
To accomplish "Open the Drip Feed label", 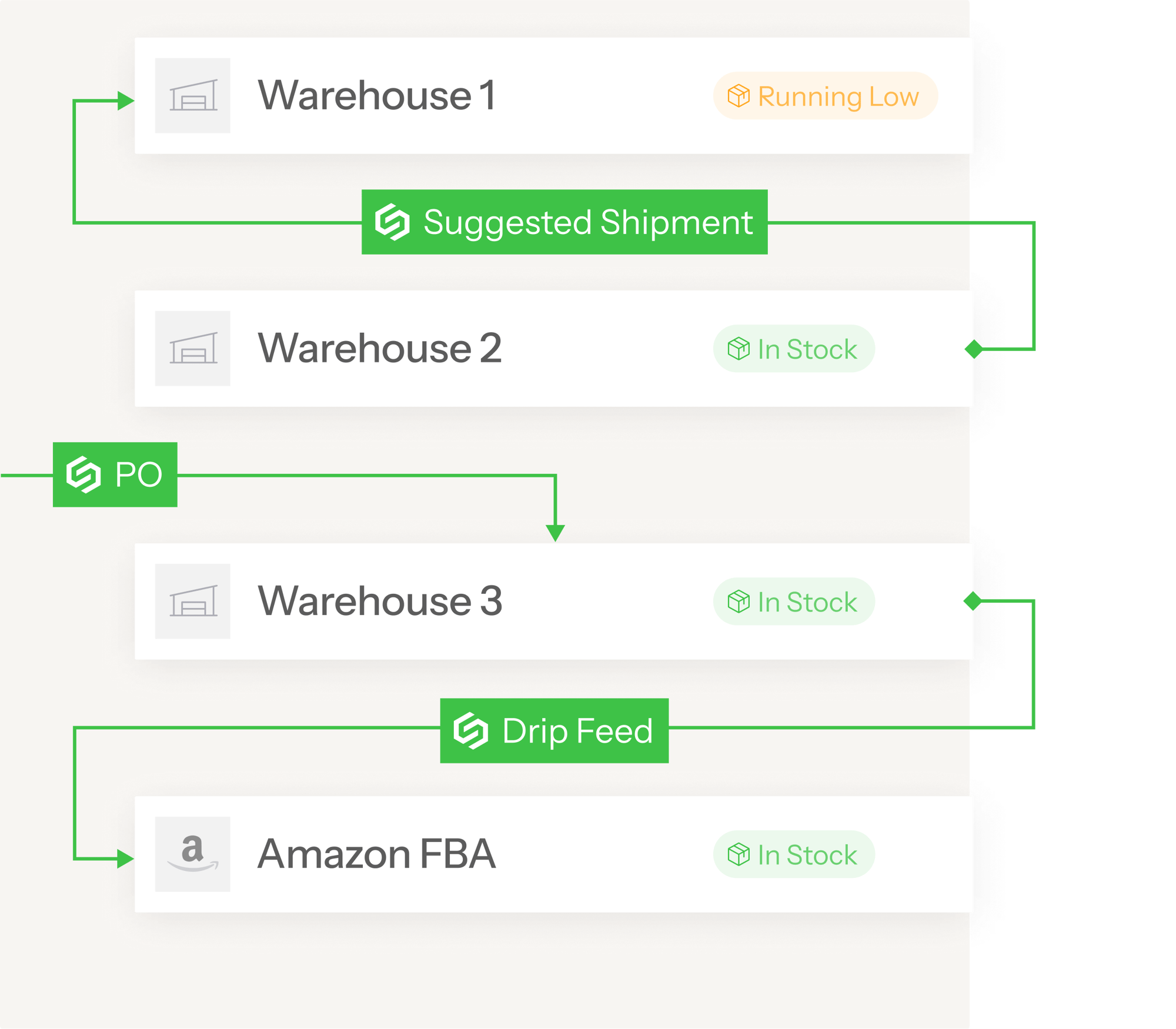I will (x=554, y=731).
